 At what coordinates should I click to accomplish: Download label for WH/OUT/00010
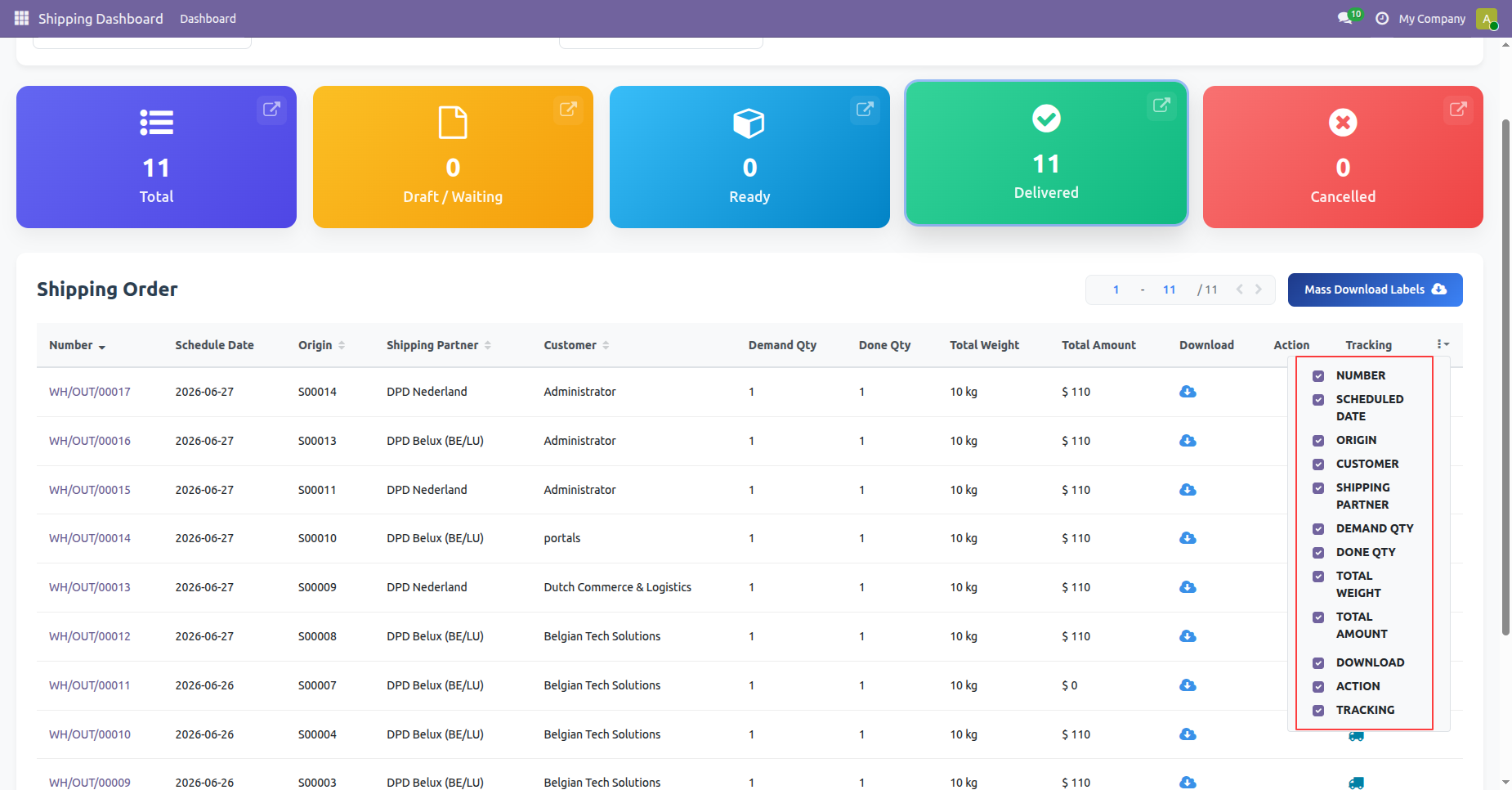tap(1188, 734)
